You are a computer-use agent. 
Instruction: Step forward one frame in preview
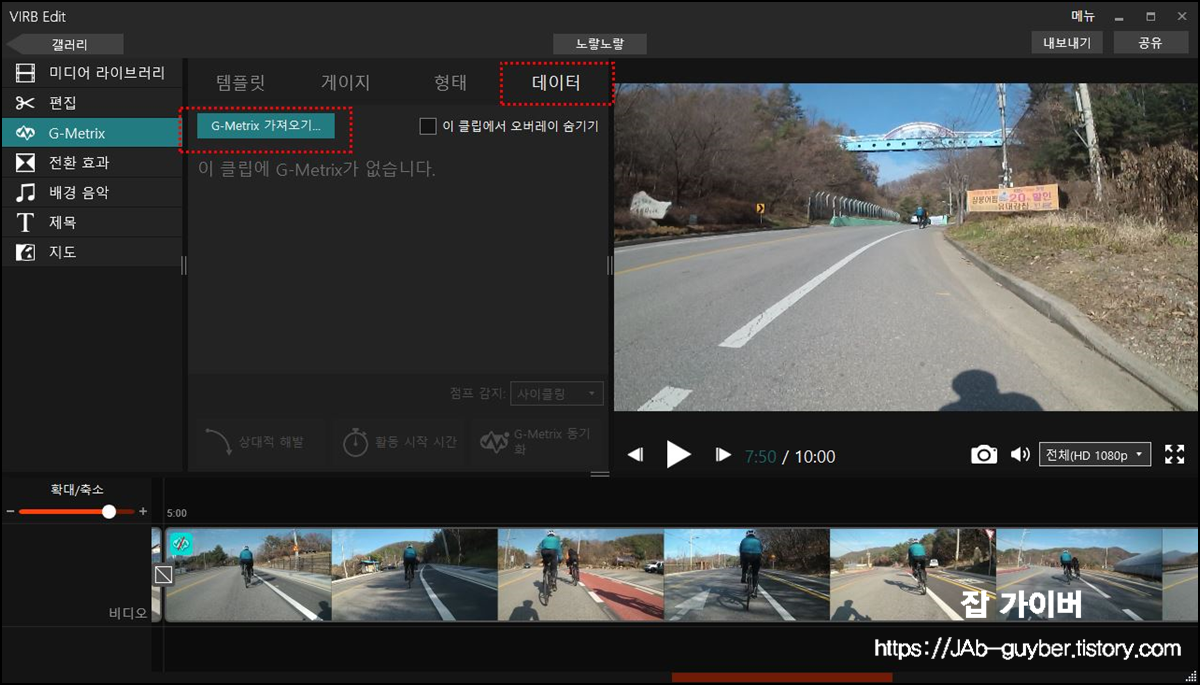tap(723, 456)
